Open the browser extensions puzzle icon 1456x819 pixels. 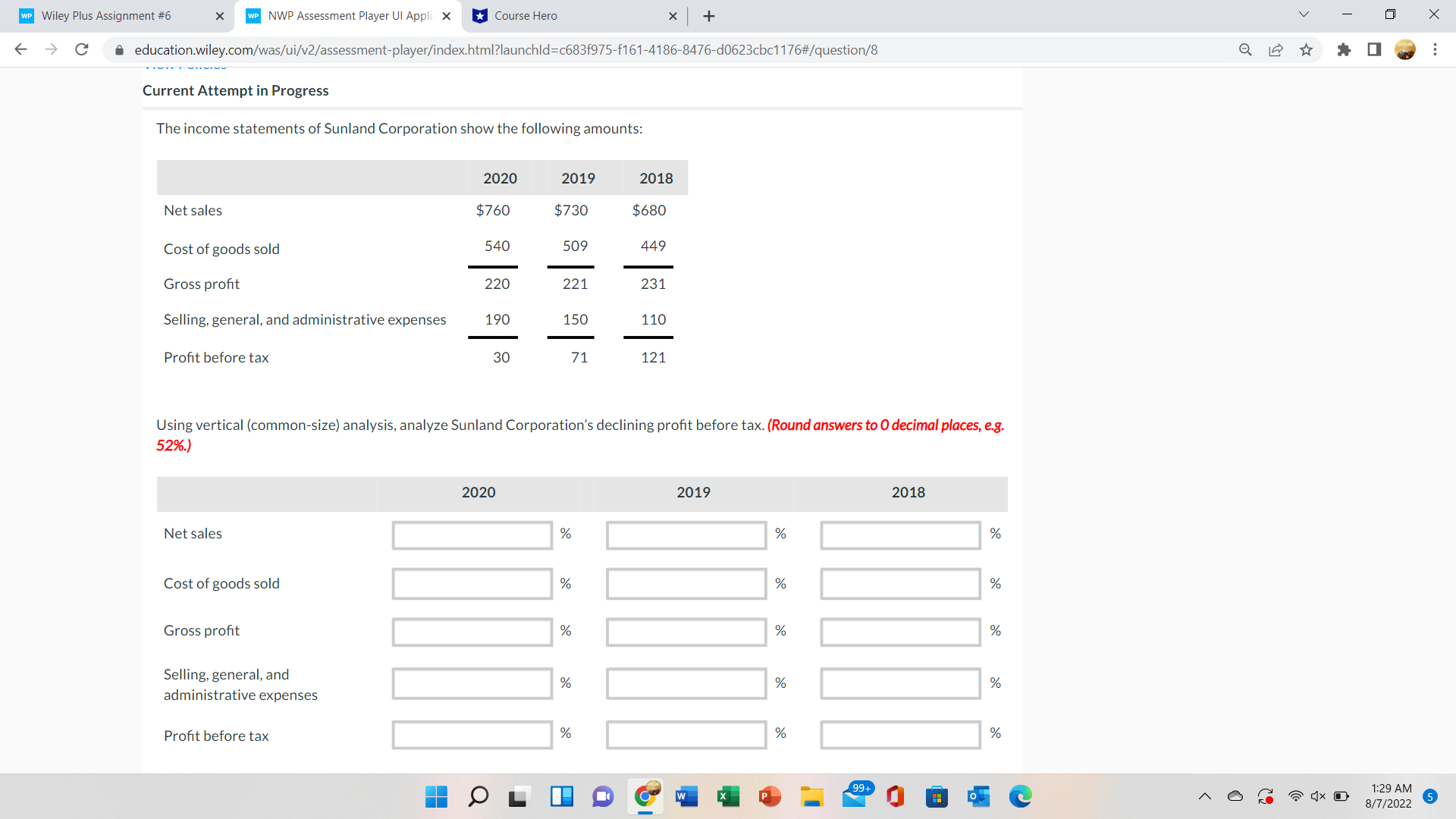point(1343,49)
